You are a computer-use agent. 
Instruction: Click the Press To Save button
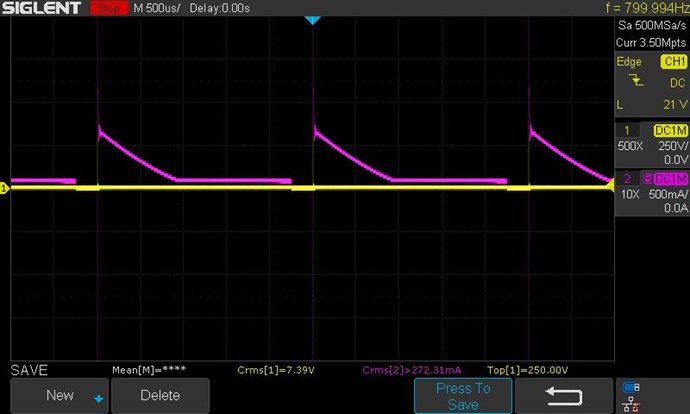(463, 396)
